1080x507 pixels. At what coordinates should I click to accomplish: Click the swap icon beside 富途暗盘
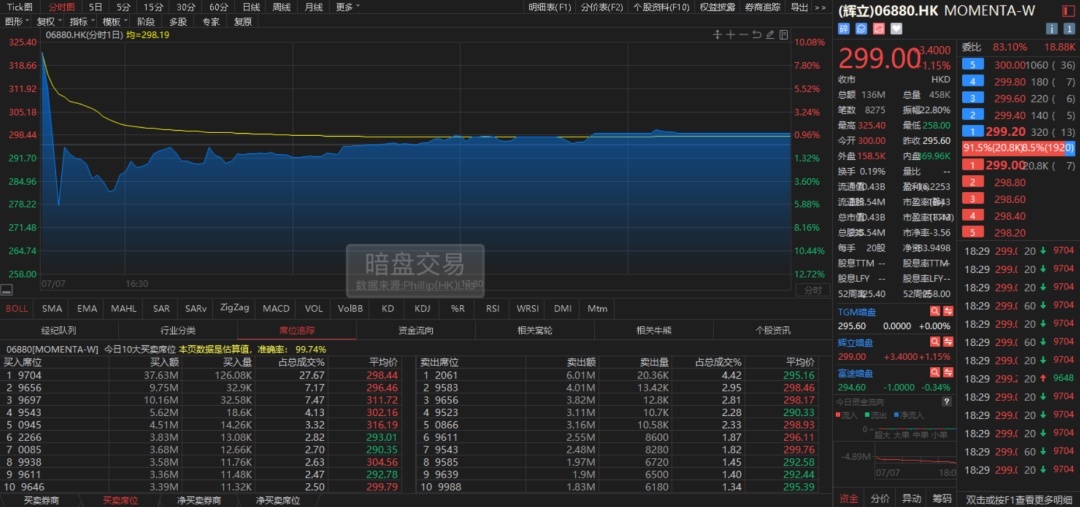948,373
